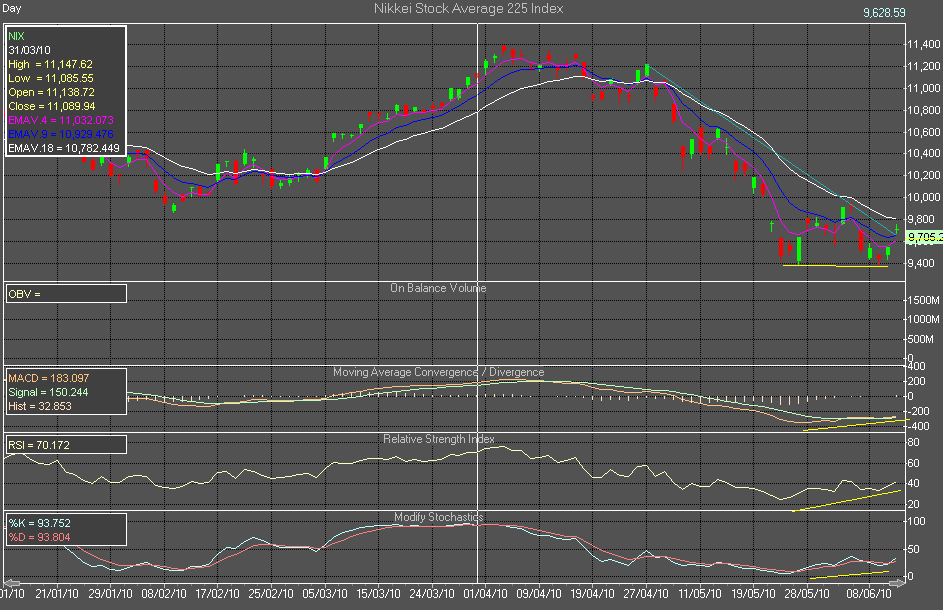Click the -400 MACD axis label
Viewport: 943px width, 610px height.
coord(918,427)
